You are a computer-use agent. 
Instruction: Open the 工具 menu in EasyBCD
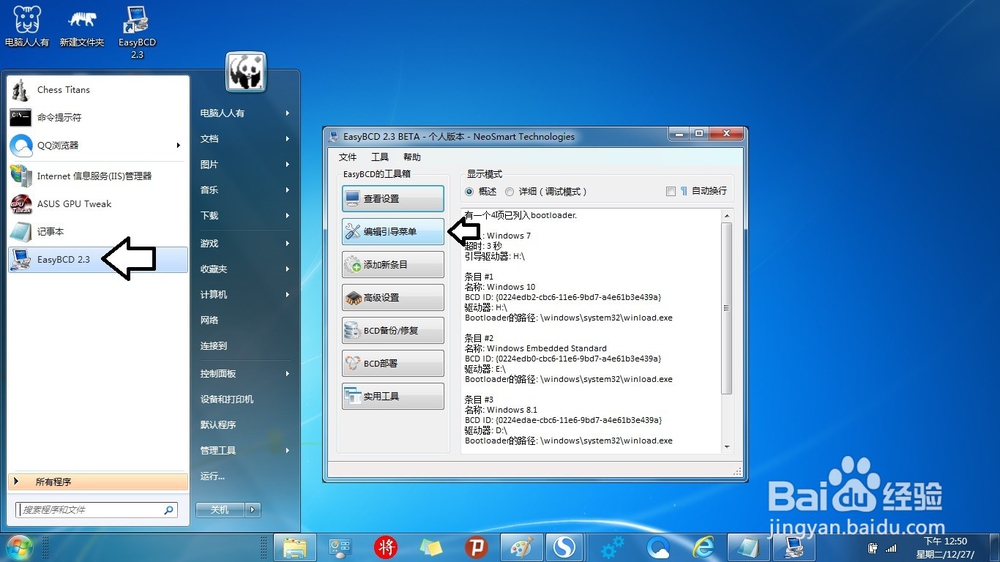tap(380, 157)
